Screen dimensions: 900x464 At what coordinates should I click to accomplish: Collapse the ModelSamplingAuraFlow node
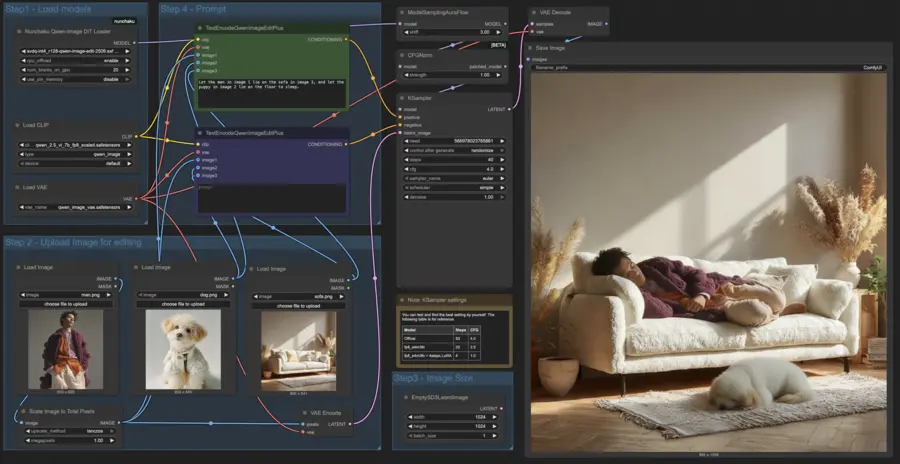[x=402, y=12]
